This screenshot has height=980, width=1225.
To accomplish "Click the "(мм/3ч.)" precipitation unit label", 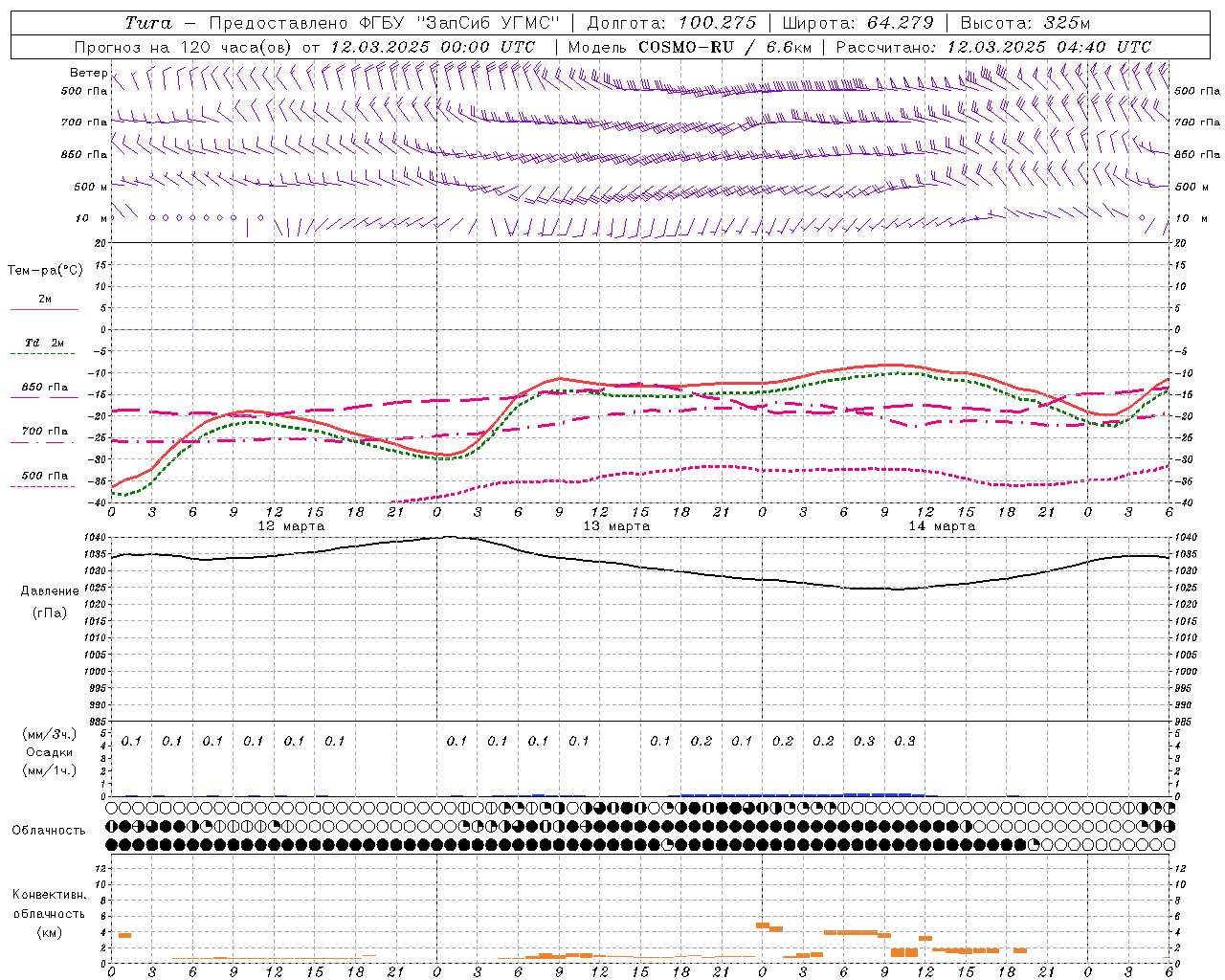I will [50, 734].
